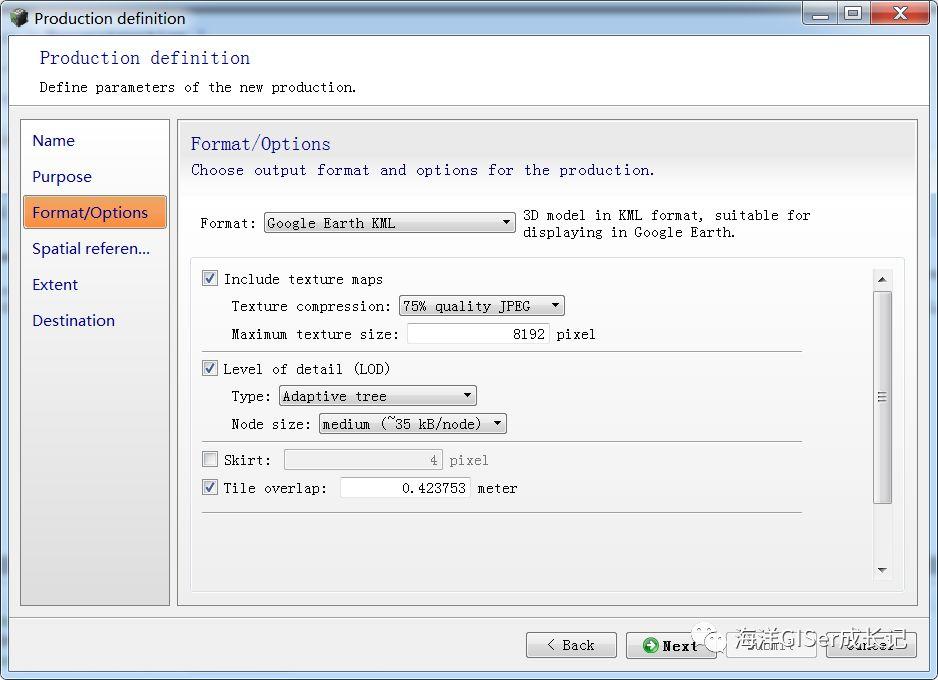Enable the Skirt checkbox

coord(210,459)
